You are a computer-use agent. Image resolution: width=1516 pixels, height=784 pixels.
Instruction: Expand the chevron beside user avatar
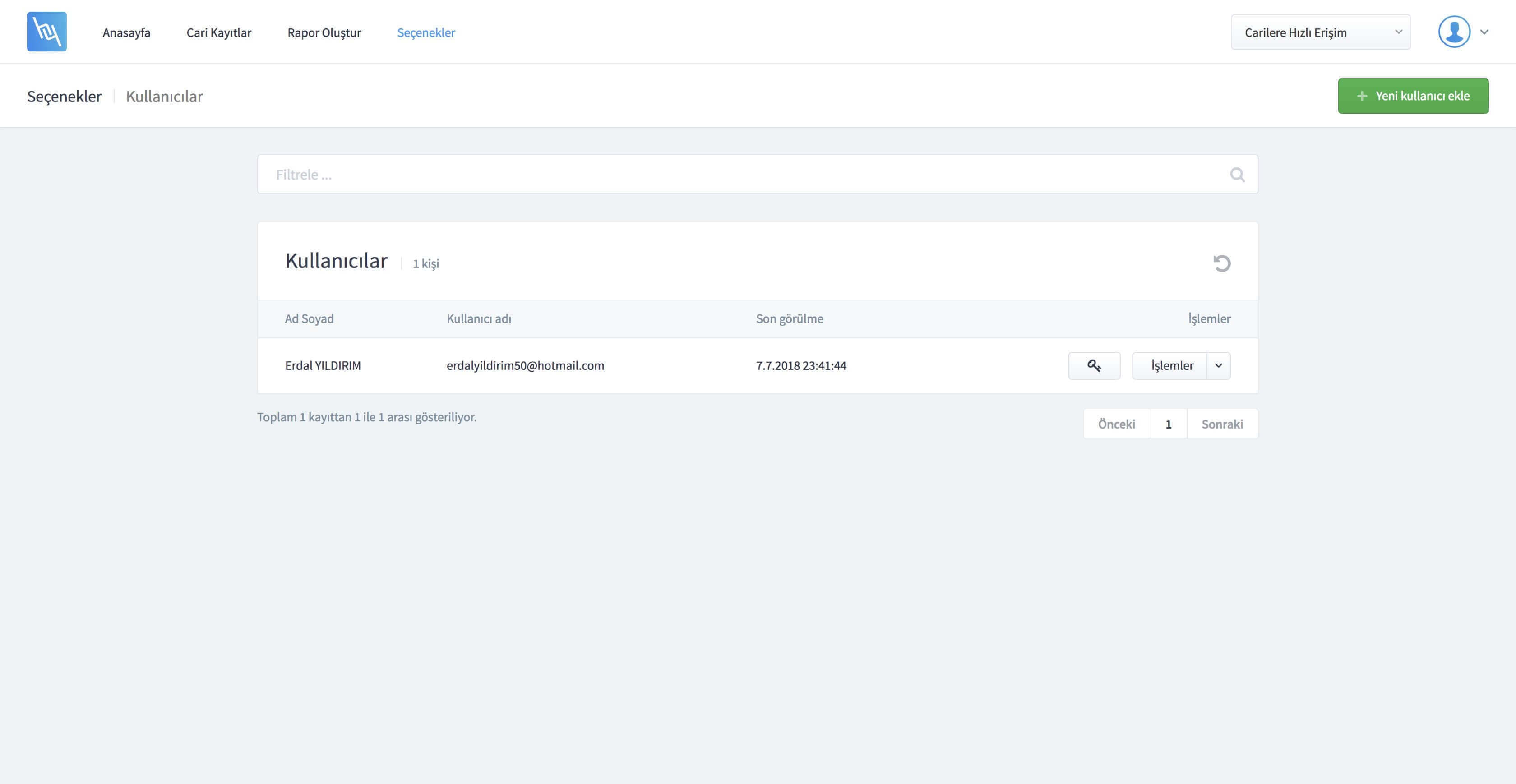click(x=1484, y=32)
